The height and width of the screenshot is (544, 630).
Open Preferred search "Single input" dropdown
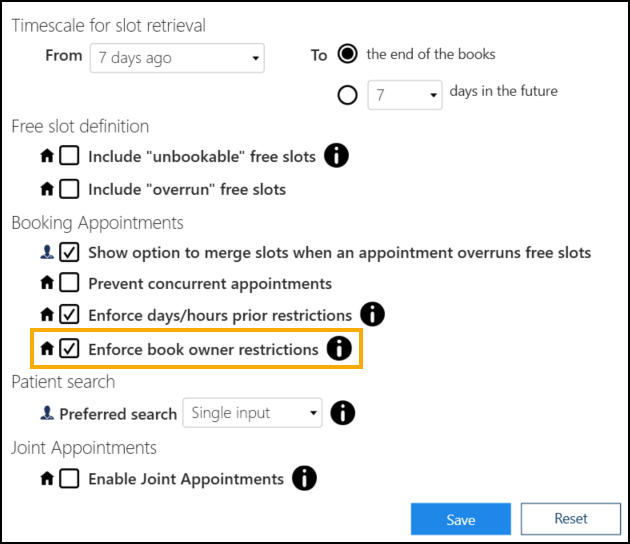[x=252, y=412]
